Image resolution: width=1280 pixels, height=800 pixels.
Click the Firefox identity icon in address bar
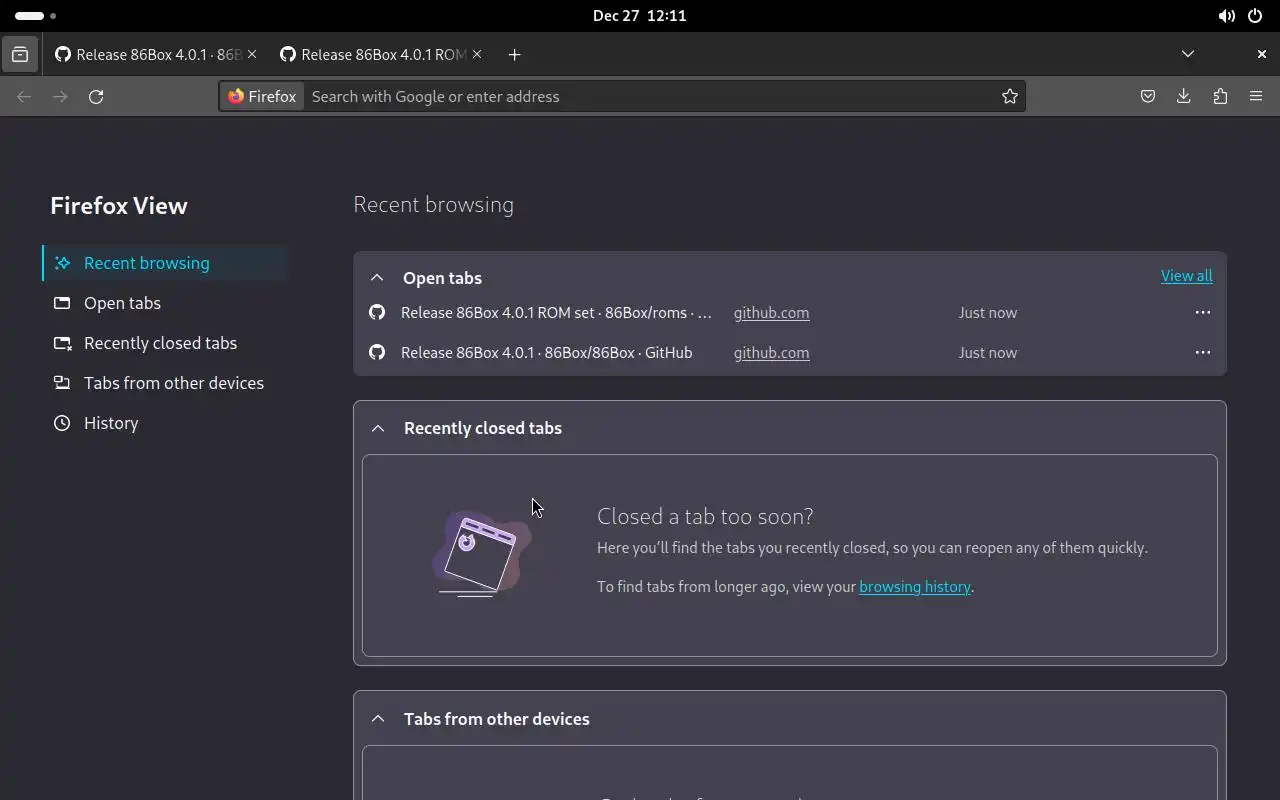point(262,97)
